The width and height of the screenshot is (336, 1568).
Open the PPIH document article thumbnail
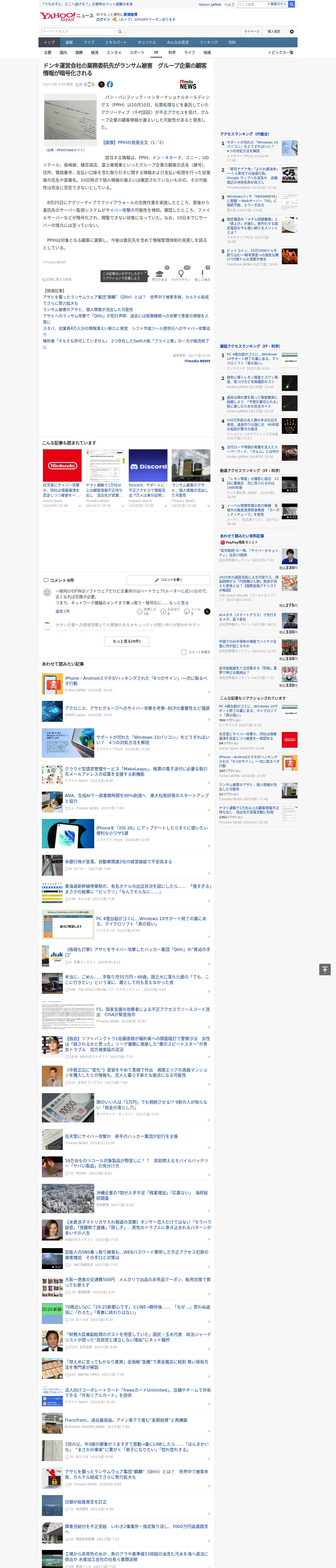click(x=70, y=120)
